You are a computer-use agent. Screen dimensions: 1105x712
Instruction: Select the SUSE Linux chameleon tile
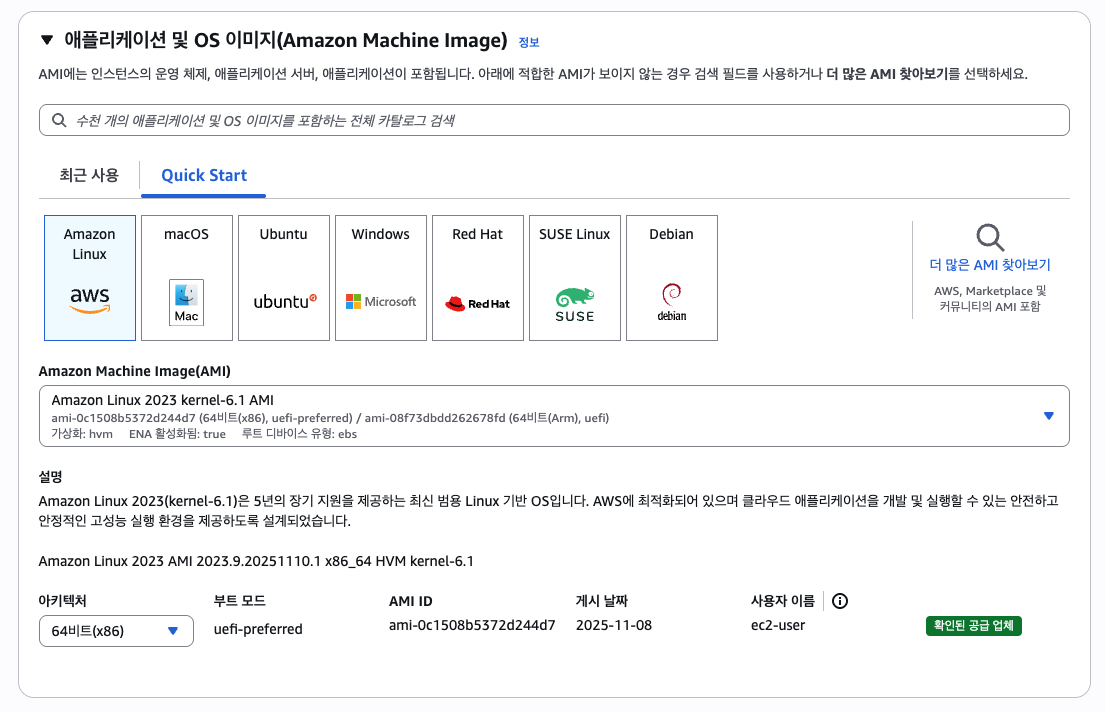pos(575,278)
